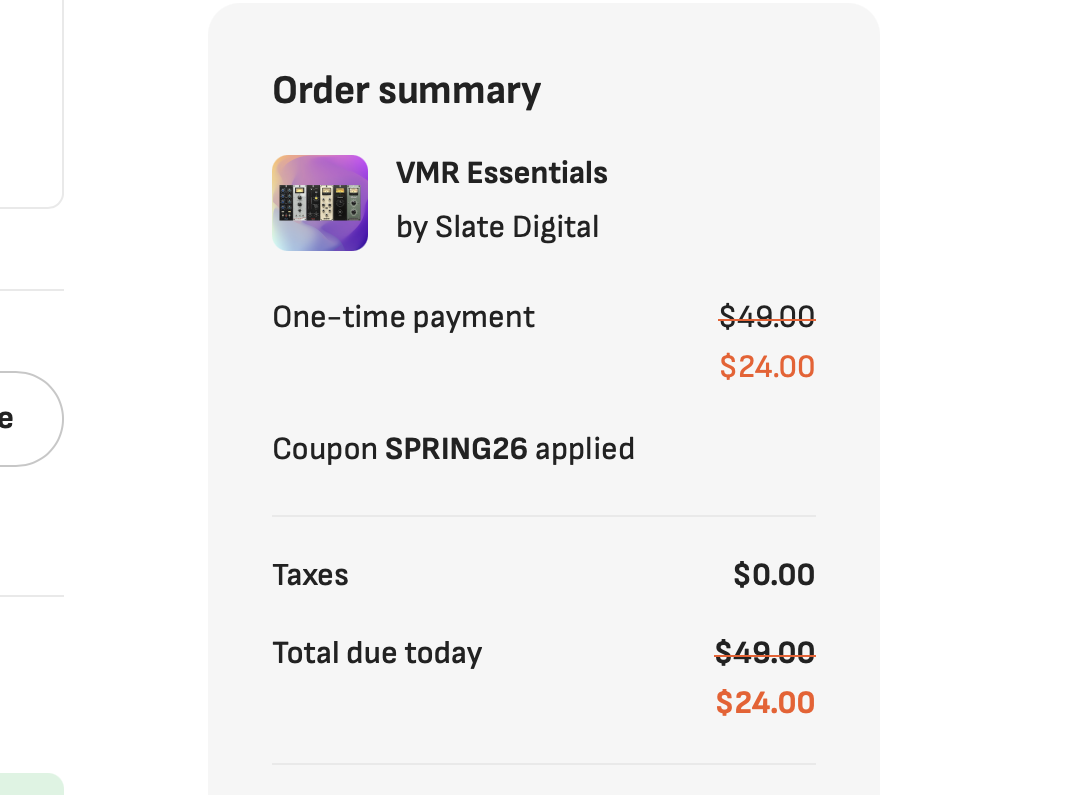The image size is (1071, 795).
Task: Click crossed-out $49.00 beside Total due today
Action: pyautogui.click(x=765, y=653)
